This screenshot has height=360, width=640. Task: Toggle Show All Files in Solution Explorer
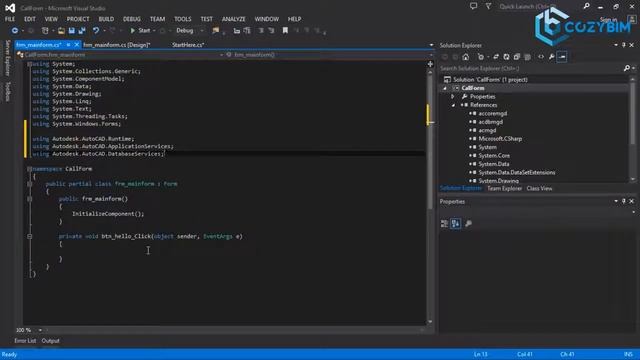click(x=527, y=57)
